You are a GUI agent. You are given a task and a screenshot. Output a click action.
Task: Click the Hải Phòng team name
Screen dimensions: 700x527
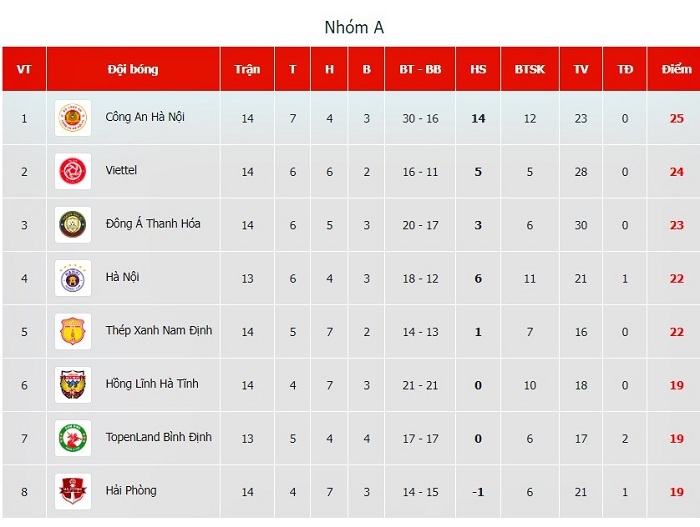click(131, 490)
